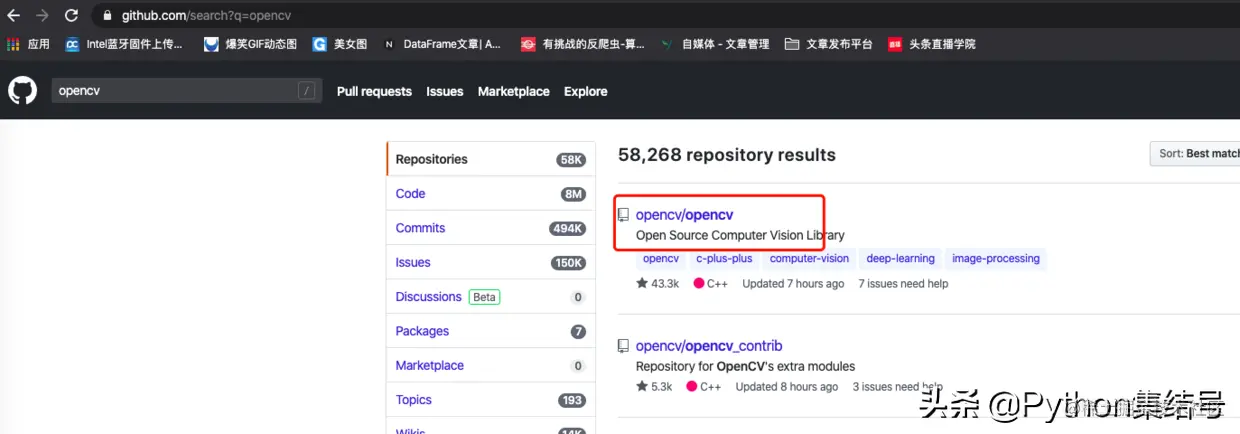
Task: Click the repo icon beside opencv/opencv
Action: [x=623, y=215]
